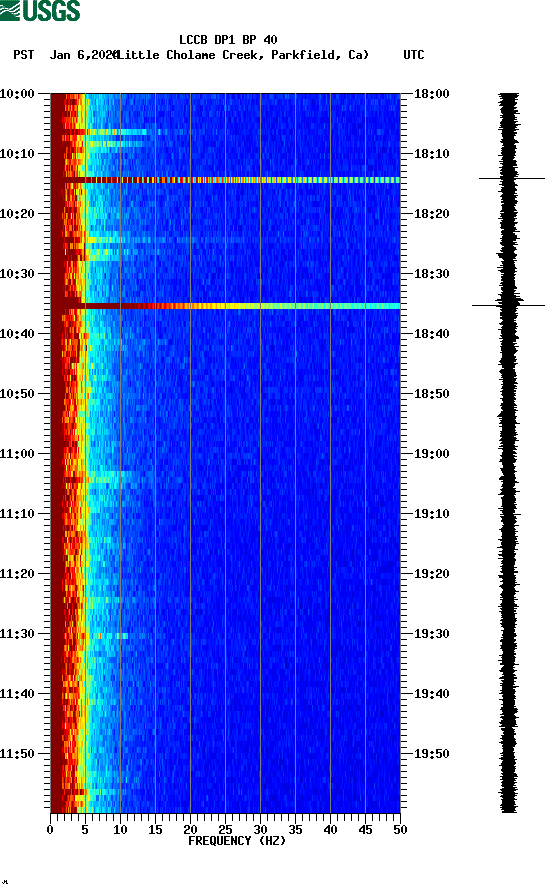Image resolution: width=552 pixels, height=893 pixels.
Task: Click the 40 Hz frequency tick label
Action: (x=330, y=830)
